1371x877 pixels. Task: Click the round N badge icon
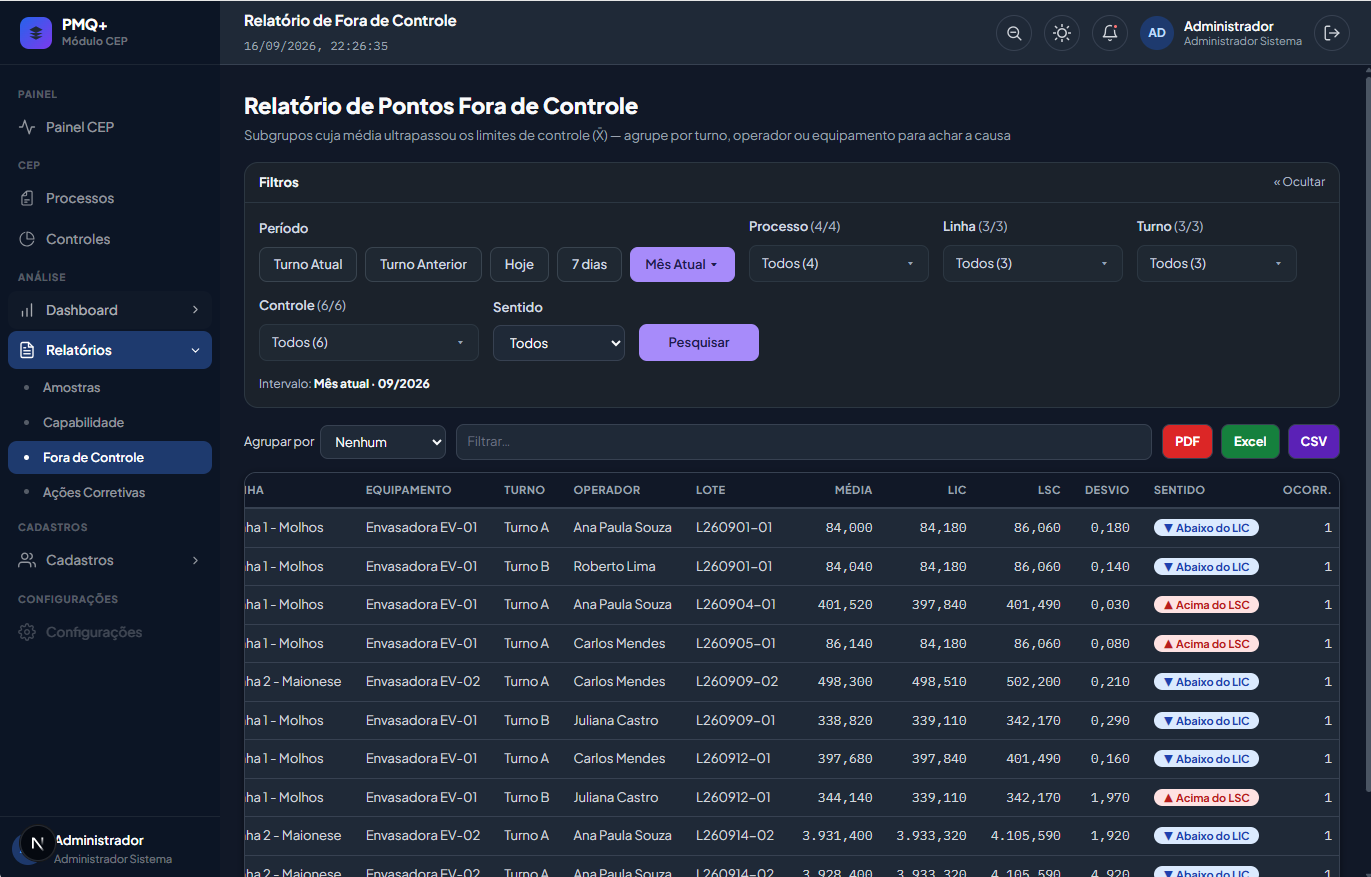38,843
